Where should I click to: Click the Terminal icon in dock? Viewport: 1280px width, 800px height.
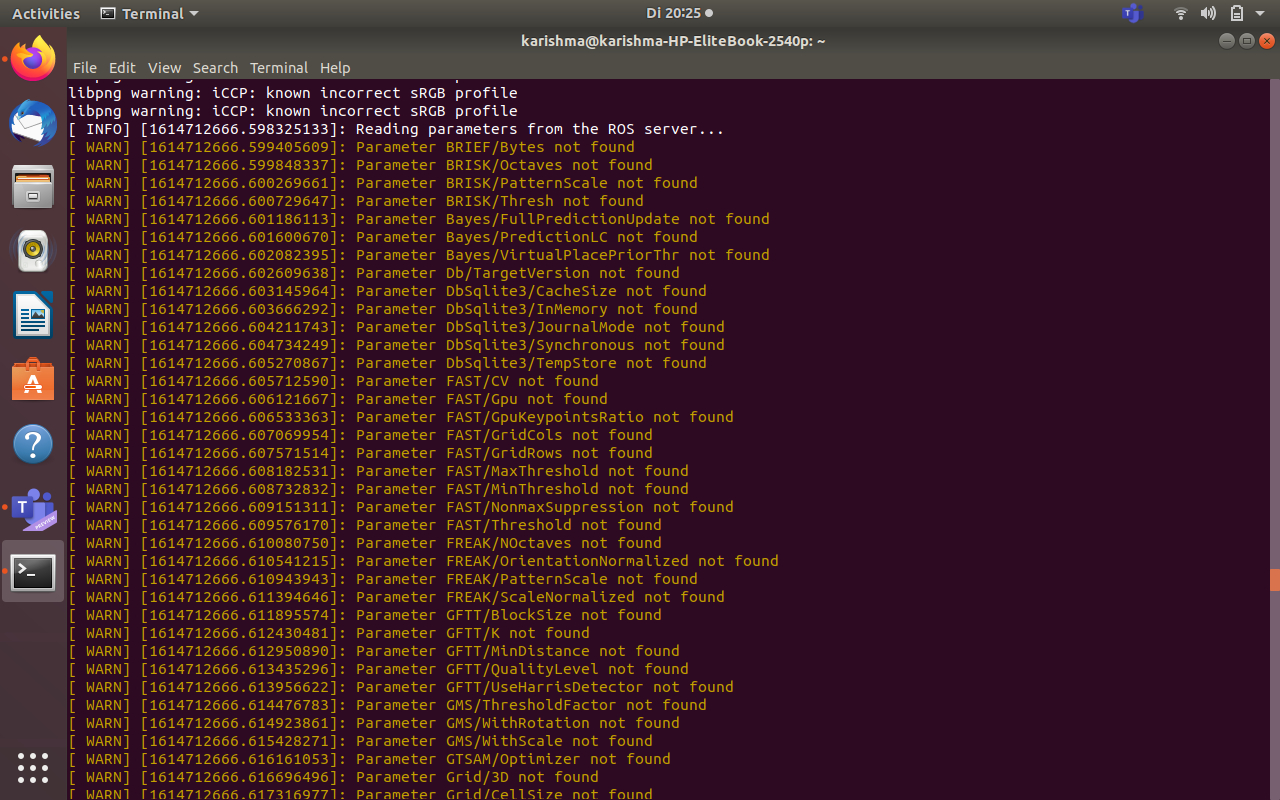[33, 572]
